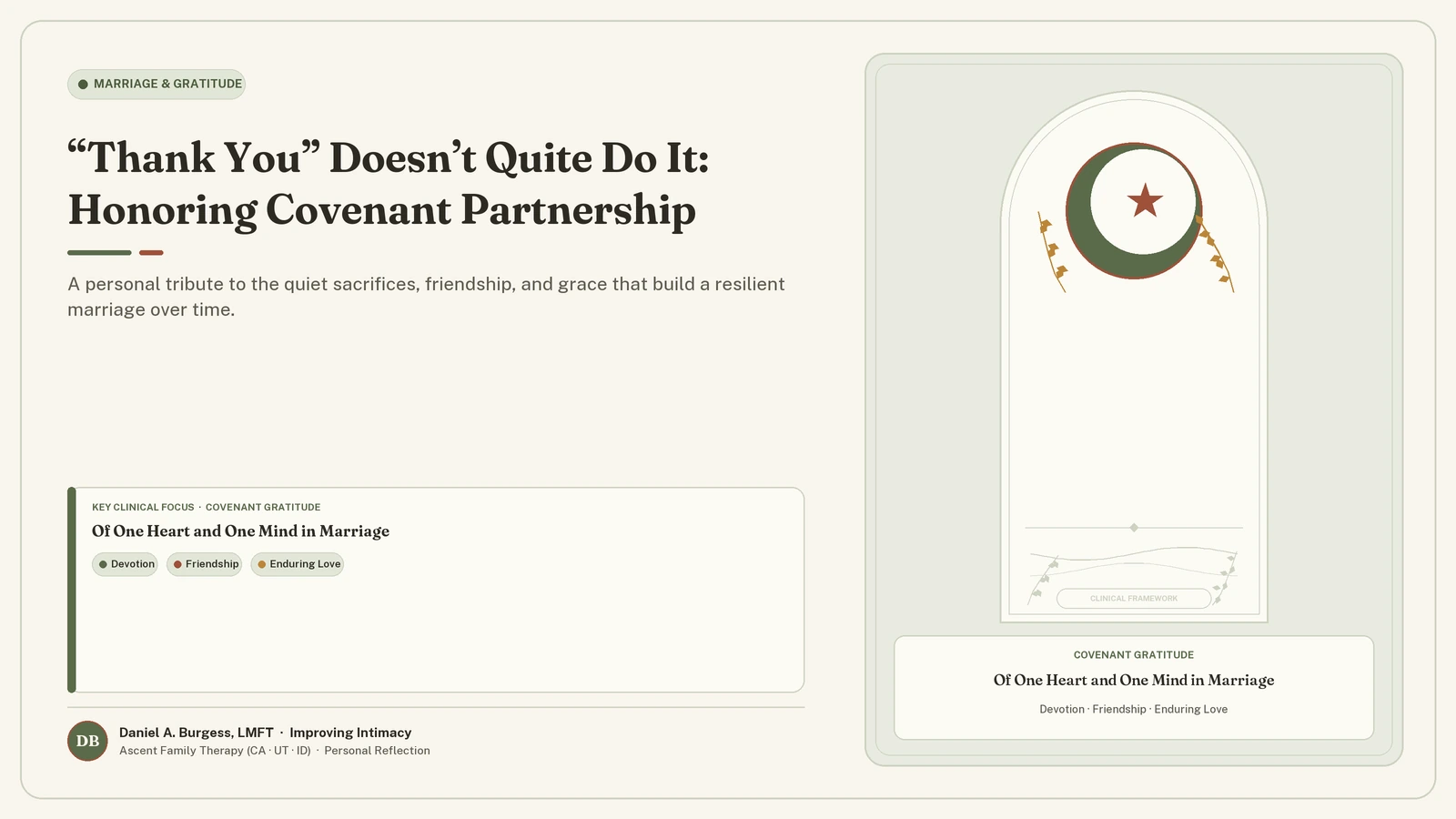Click the main headline Thank You Doesn't Quite Do It
This screenshot has height=819, width=1456.
pyautogui.click(x=389, y=184)
